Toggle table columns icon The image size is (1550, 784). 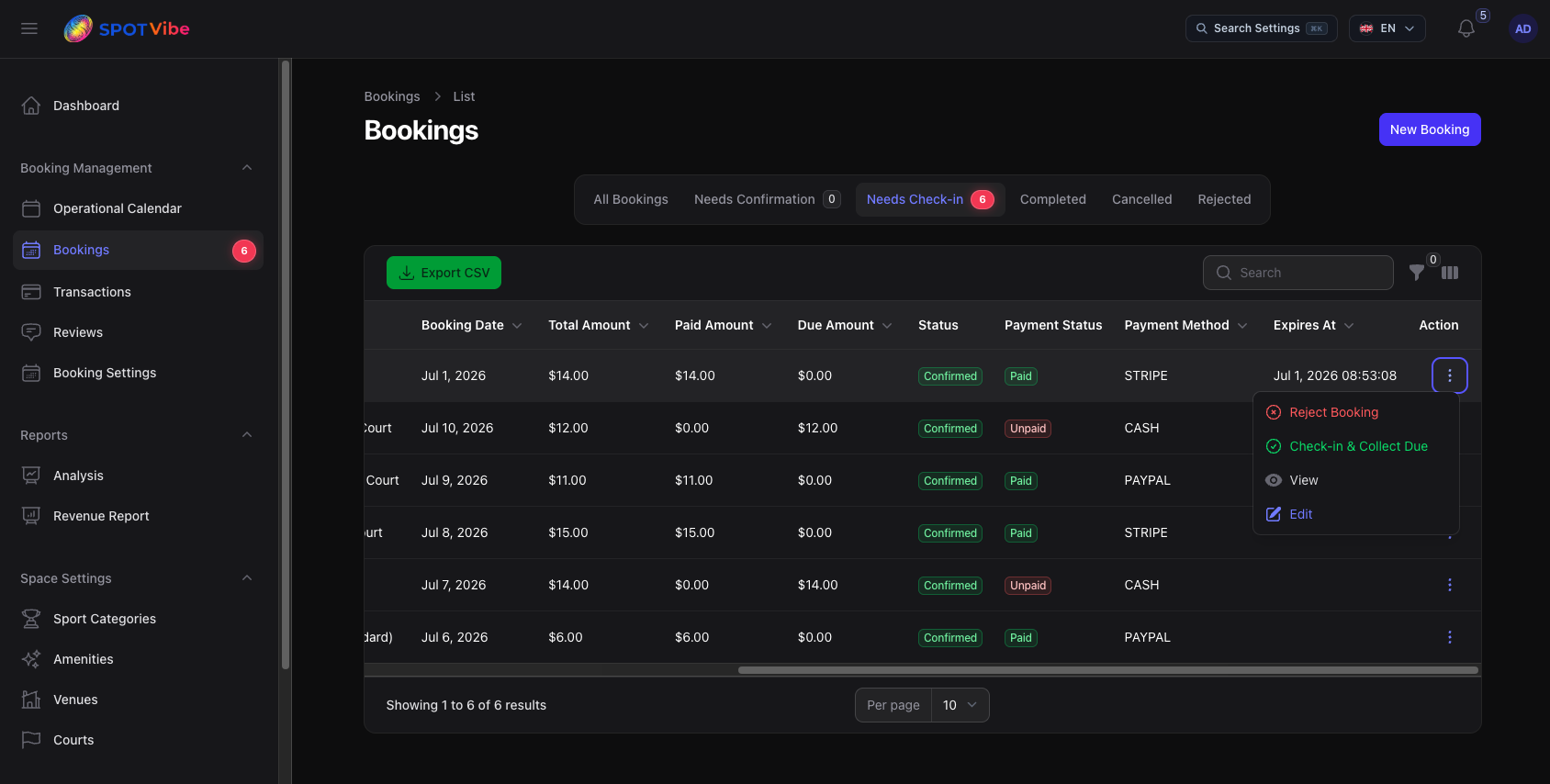1450,273
